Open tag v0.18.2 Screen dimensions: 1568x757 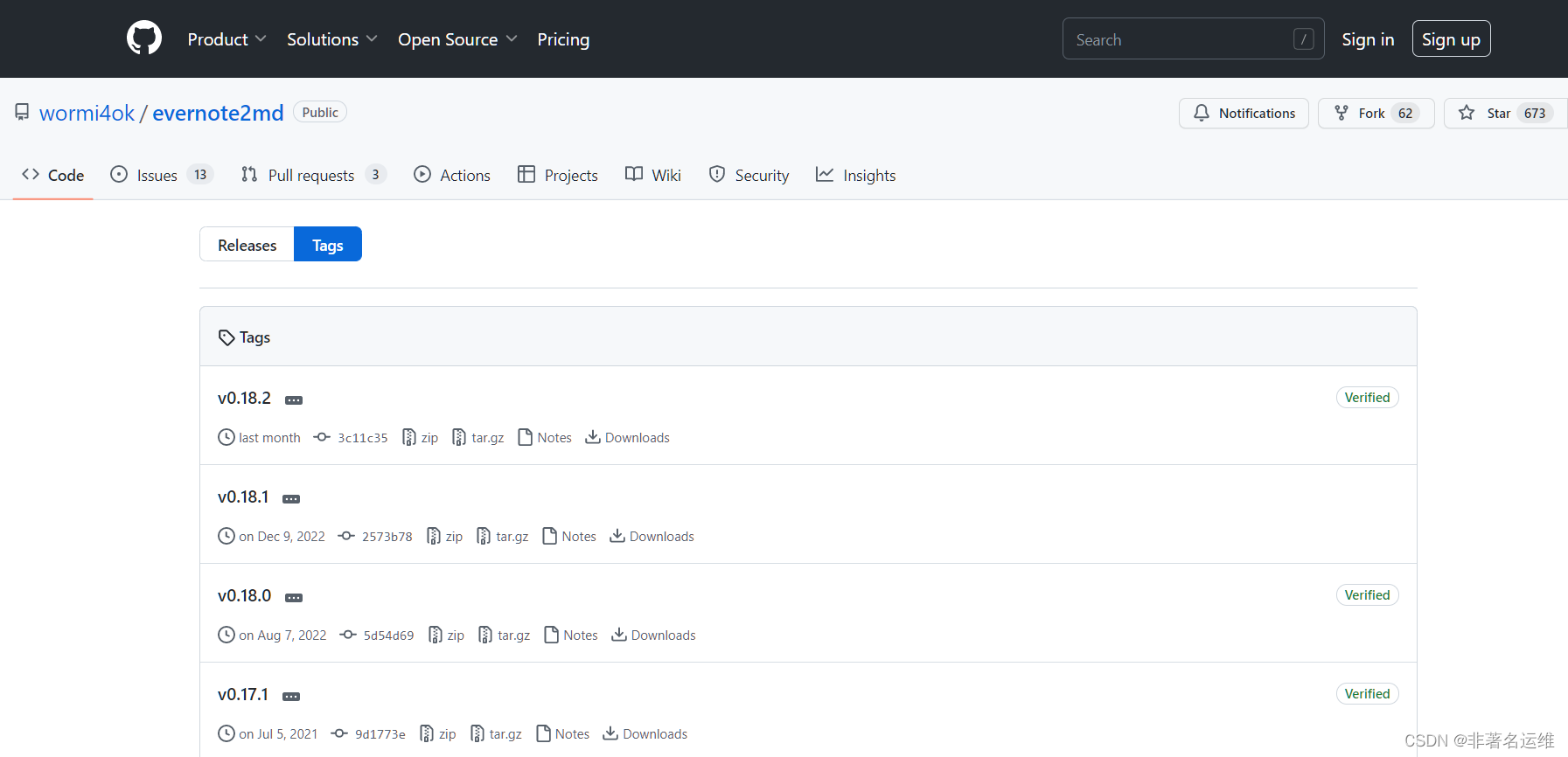tap(244, 398)
